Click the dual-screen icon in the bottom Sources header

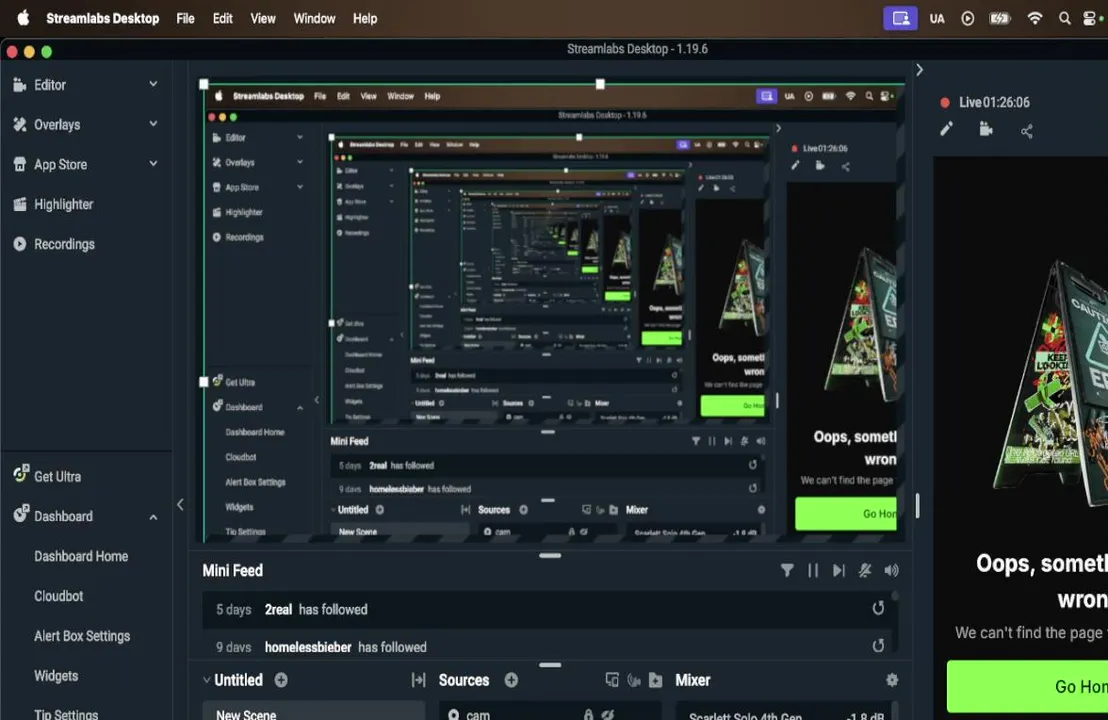[x=612, y=680]
